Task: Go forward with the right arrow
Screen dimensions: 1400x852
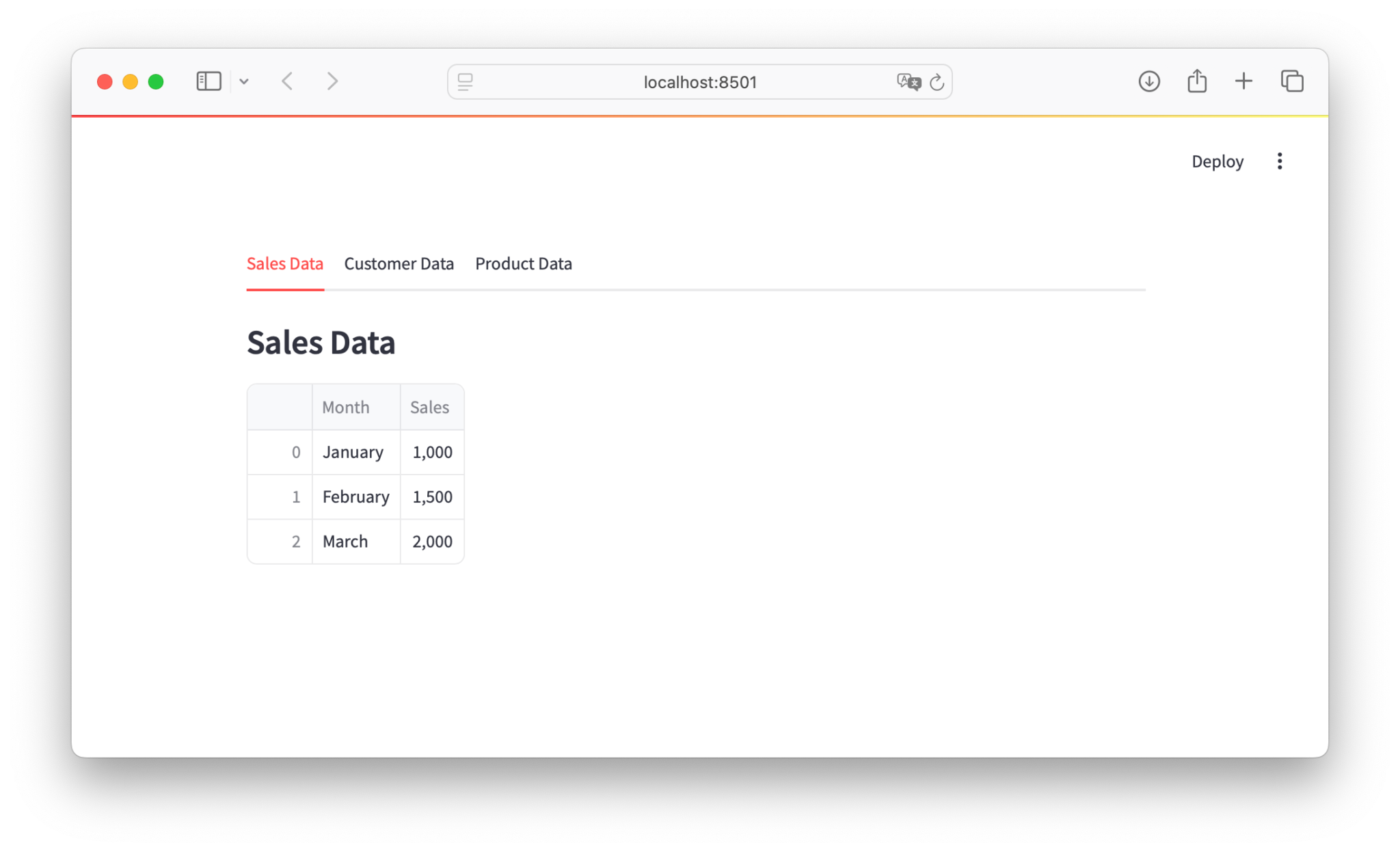Action: [x=332, y=81]
